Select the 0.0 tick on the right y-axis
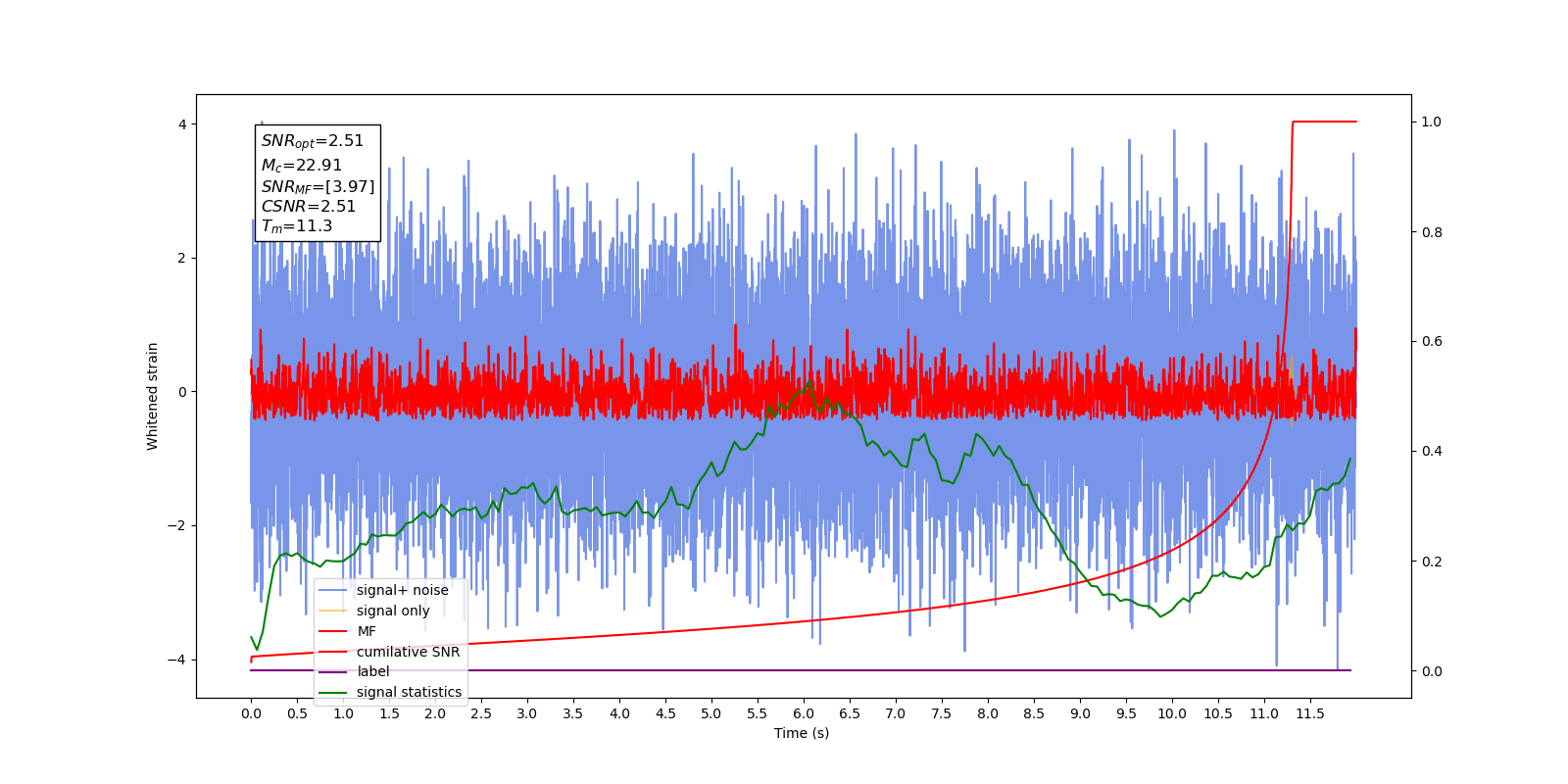 [x=1432, y=671]
